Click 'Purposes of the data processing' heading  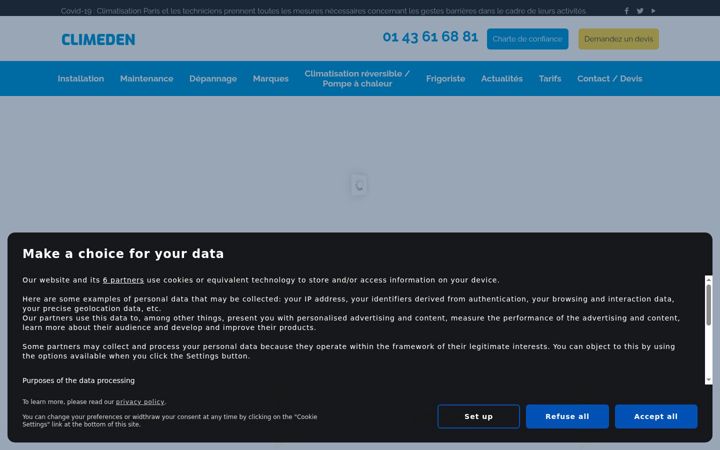point(79,380)
